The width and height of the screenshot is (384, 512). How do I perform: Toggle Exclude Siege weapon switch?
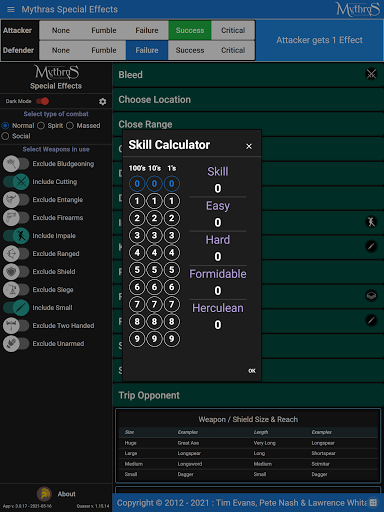[x=16, y=290]
